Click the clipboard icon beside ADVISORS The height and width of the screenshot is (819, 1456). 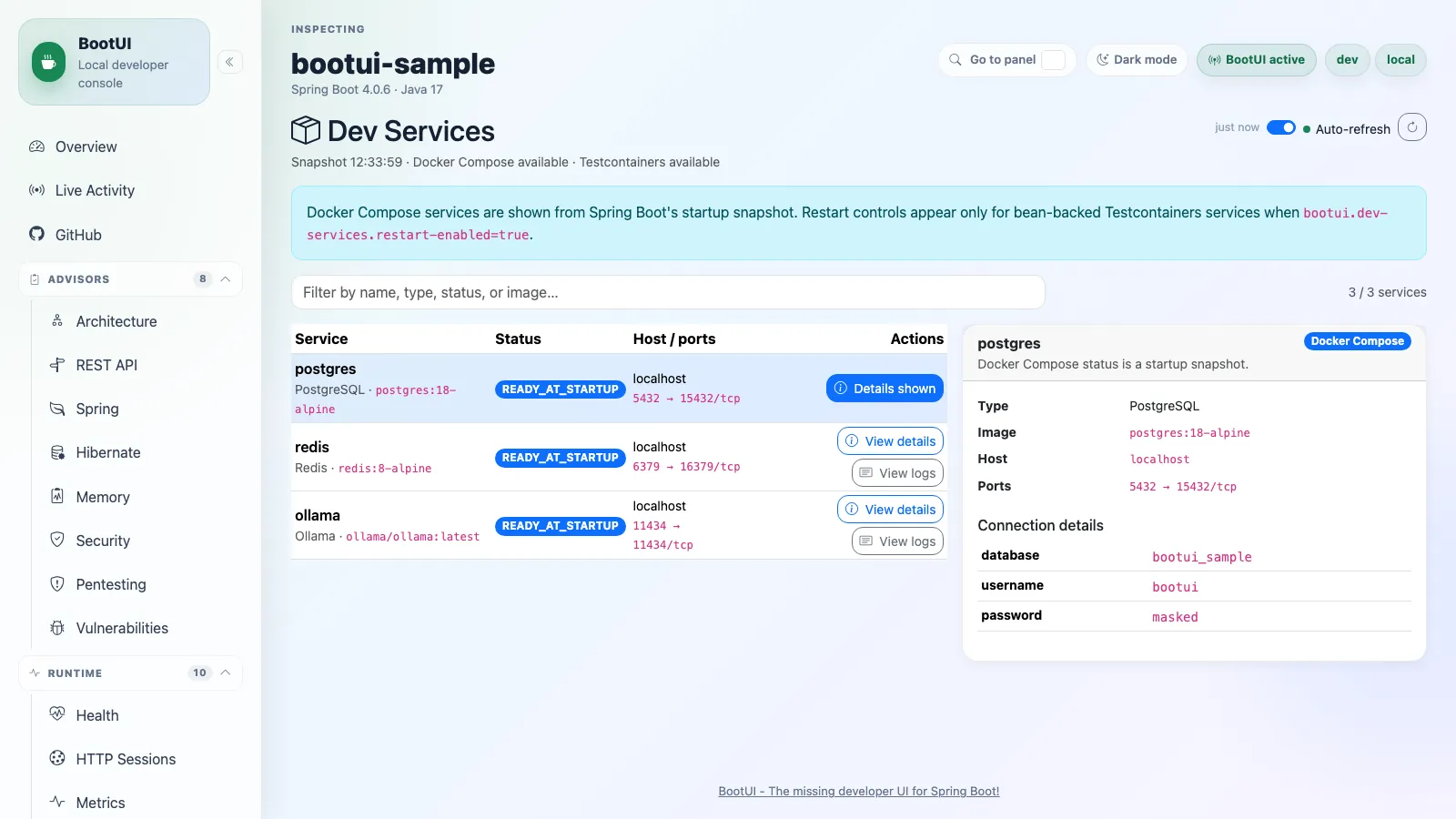[x=35, y=279]
